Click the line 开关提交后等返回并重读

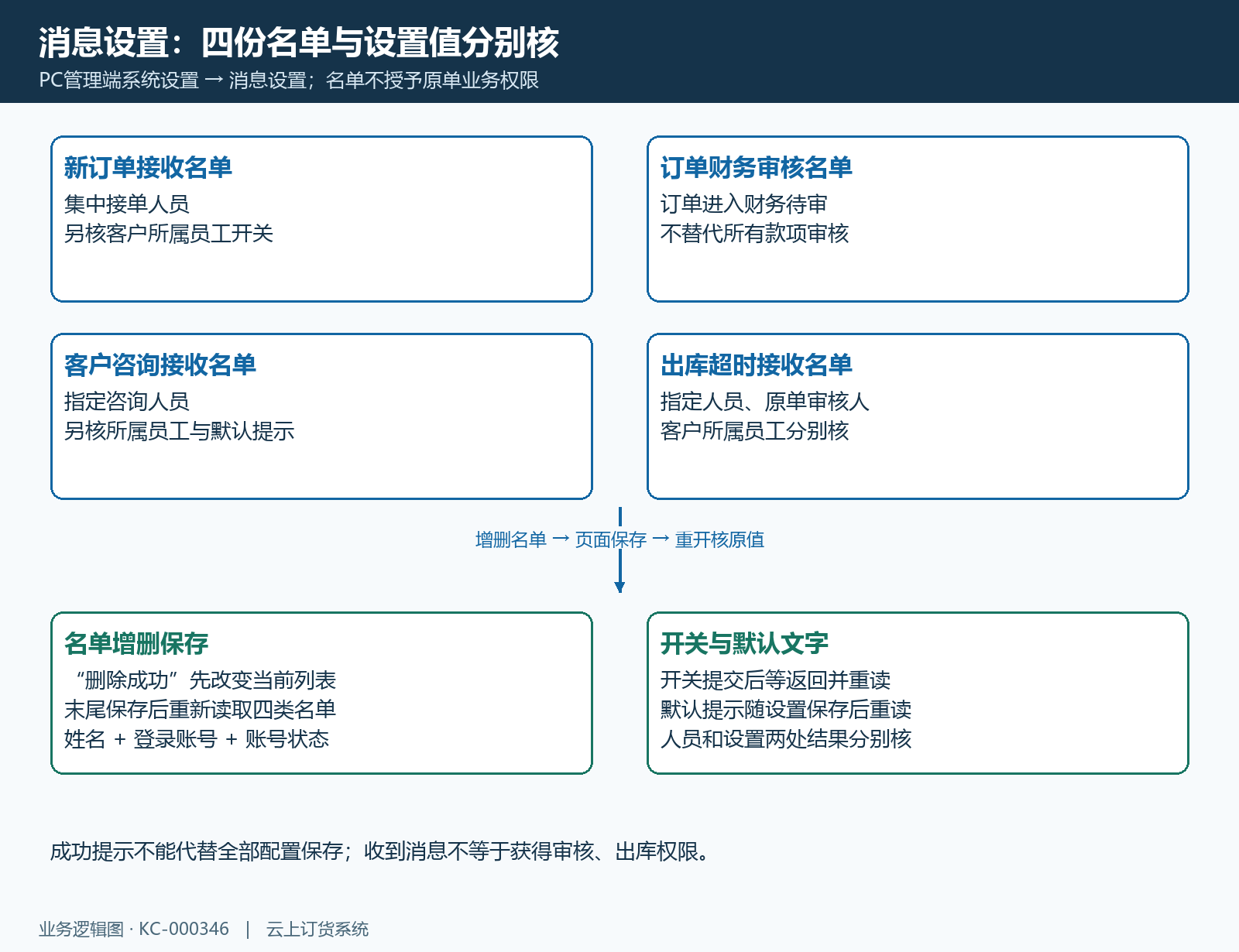tap(775, 680)
